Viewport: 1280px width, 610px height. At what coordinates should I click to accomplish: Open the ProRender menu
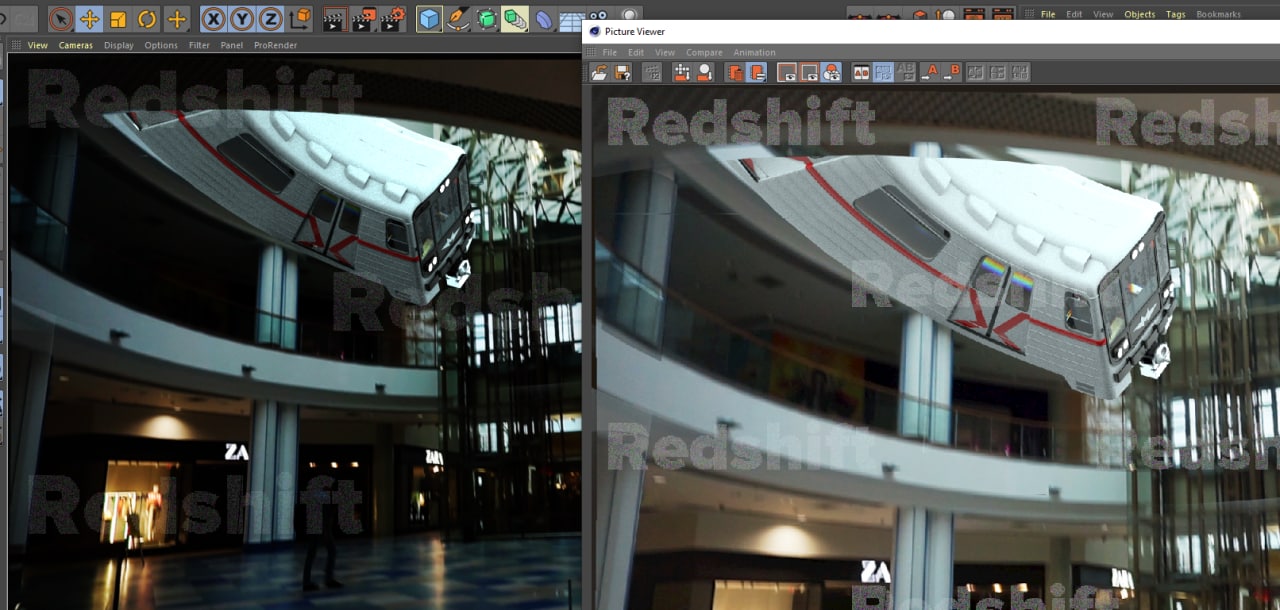pyautogui.click(x=275, y=45)
